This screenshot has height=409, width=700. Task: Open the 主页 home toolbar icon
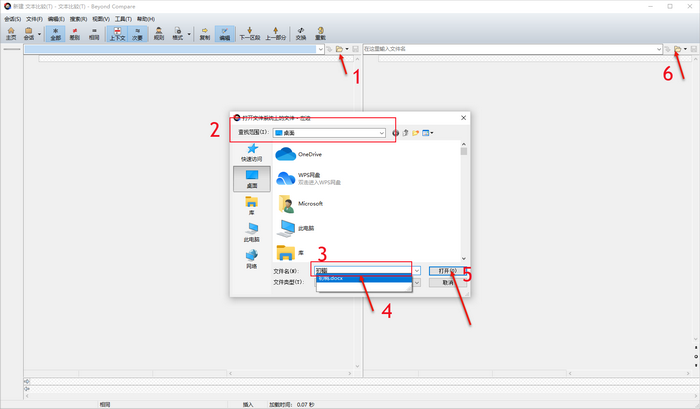tap(11, 33)
